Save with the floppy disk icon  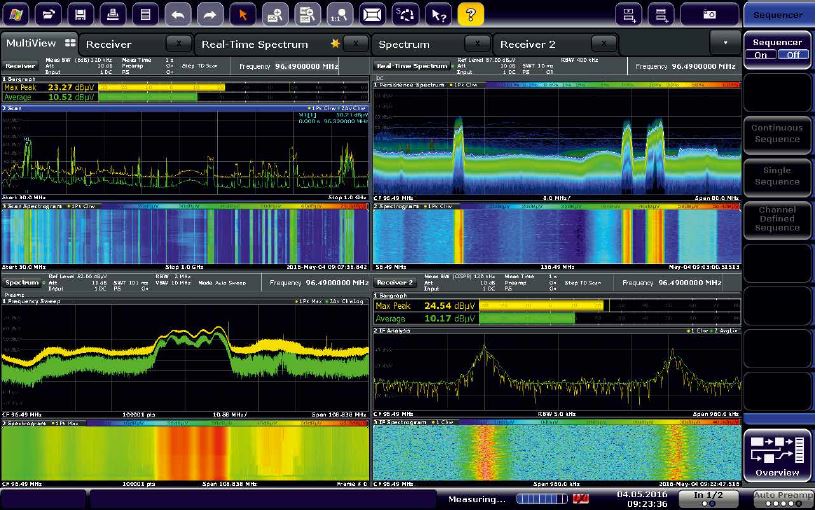(82, 14)
